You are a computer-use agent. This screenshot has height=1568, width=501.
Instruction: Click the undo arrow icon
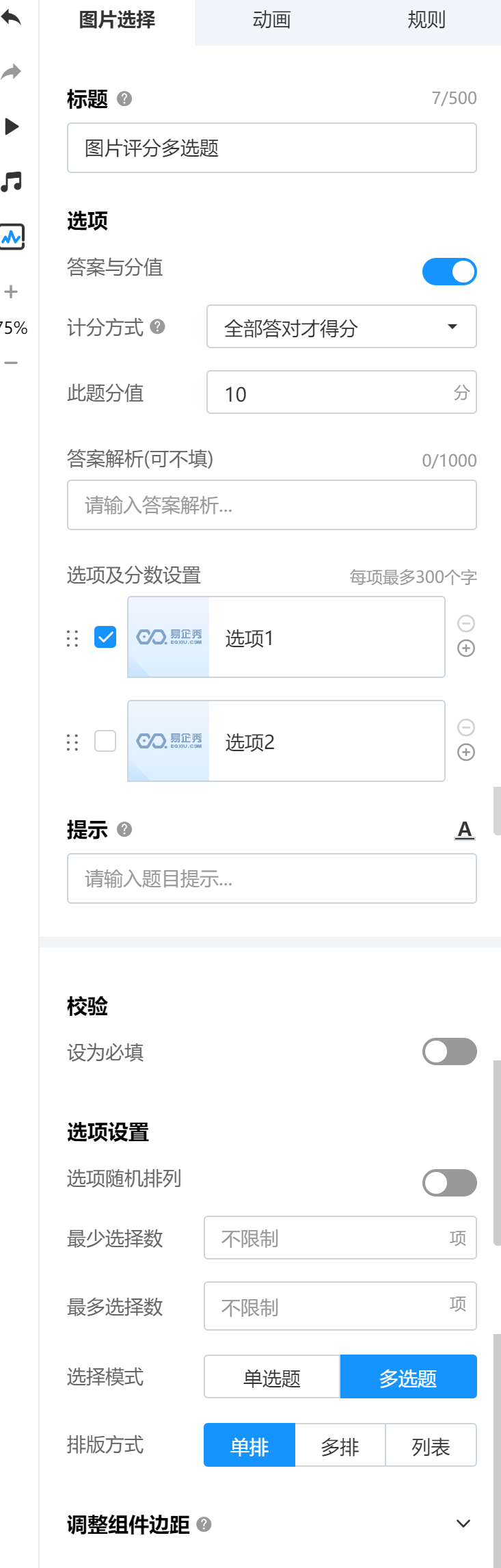(x=11, y=17)
